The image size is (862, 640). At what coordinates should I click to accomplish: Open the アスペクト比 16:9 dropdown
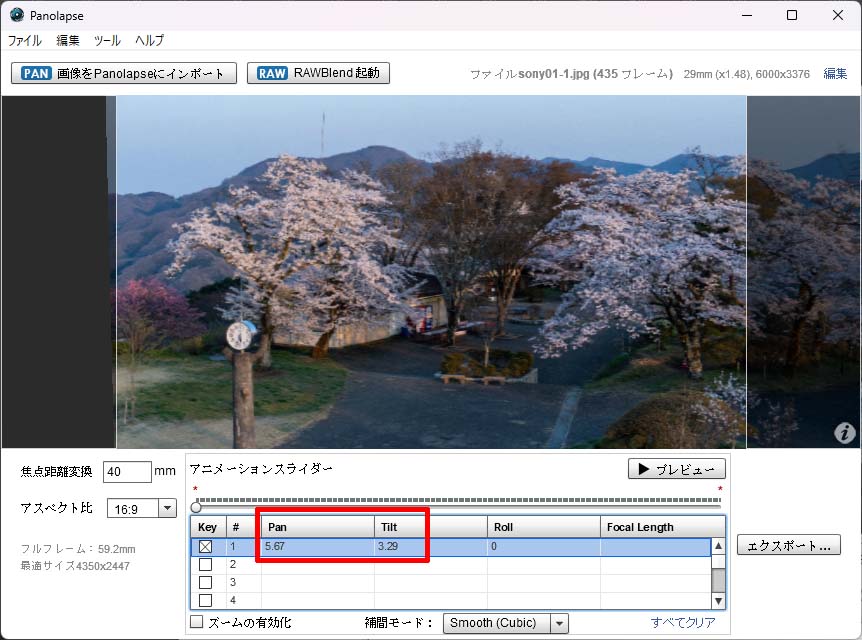coord(141,508)
